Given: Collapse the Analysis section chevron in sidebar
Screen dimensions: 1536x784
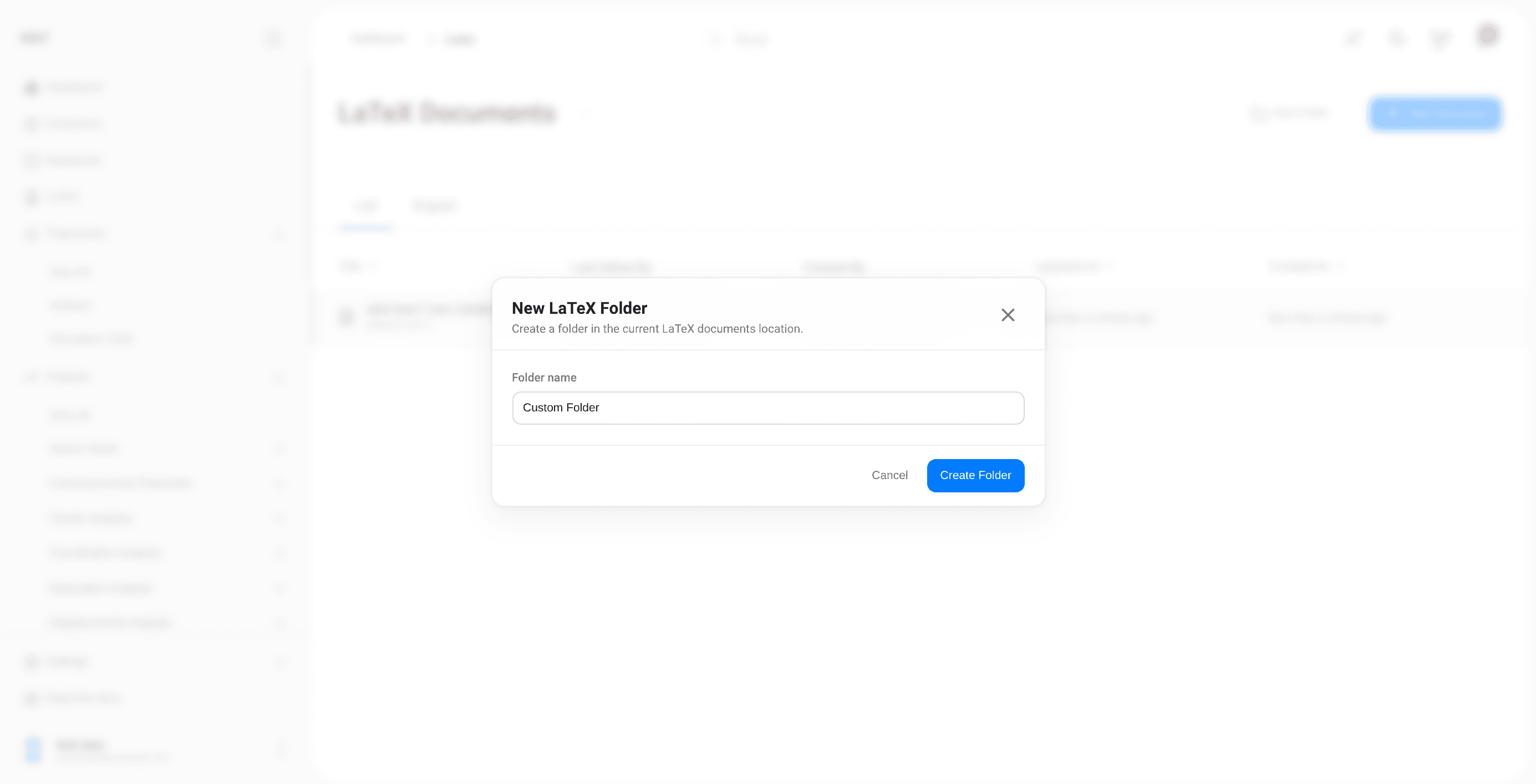Looking at the screenshot, I should coord(278,378).
